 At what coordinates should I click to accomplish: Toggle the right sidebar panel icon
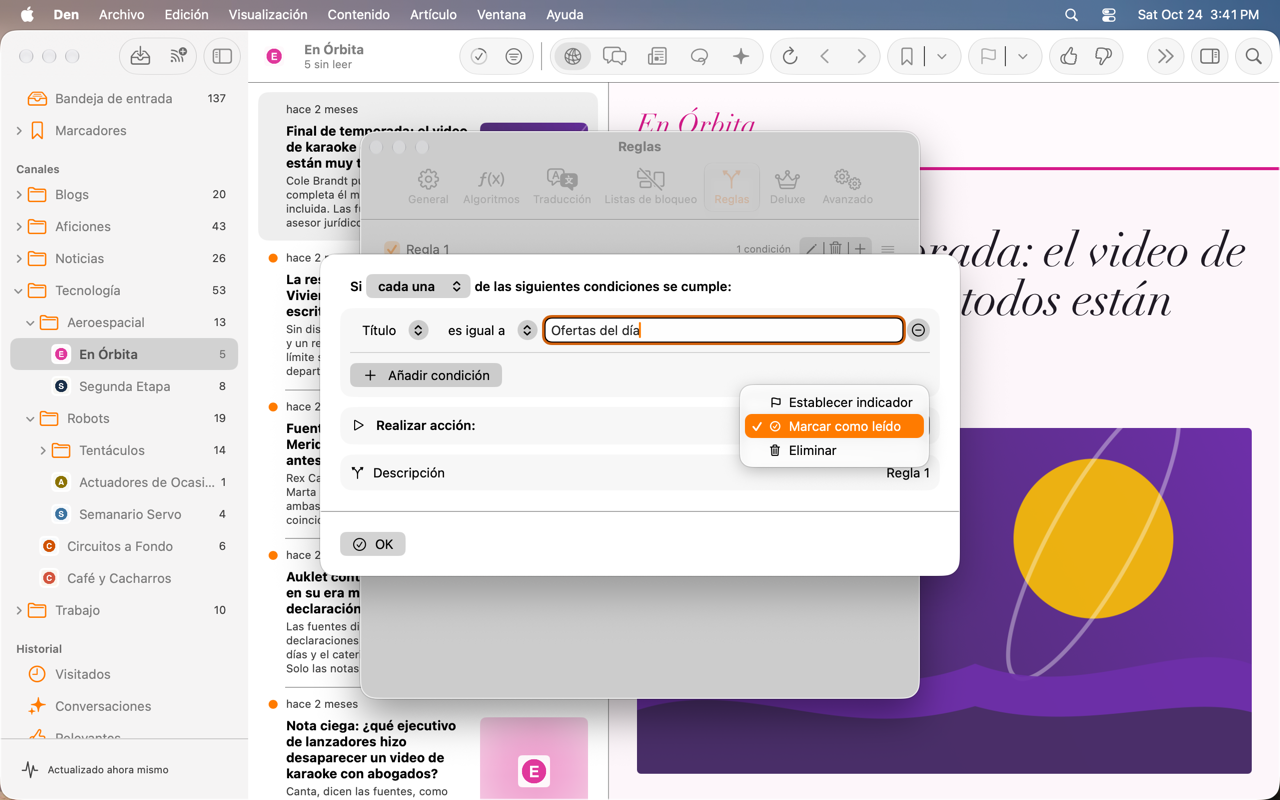coord(1210,57)
